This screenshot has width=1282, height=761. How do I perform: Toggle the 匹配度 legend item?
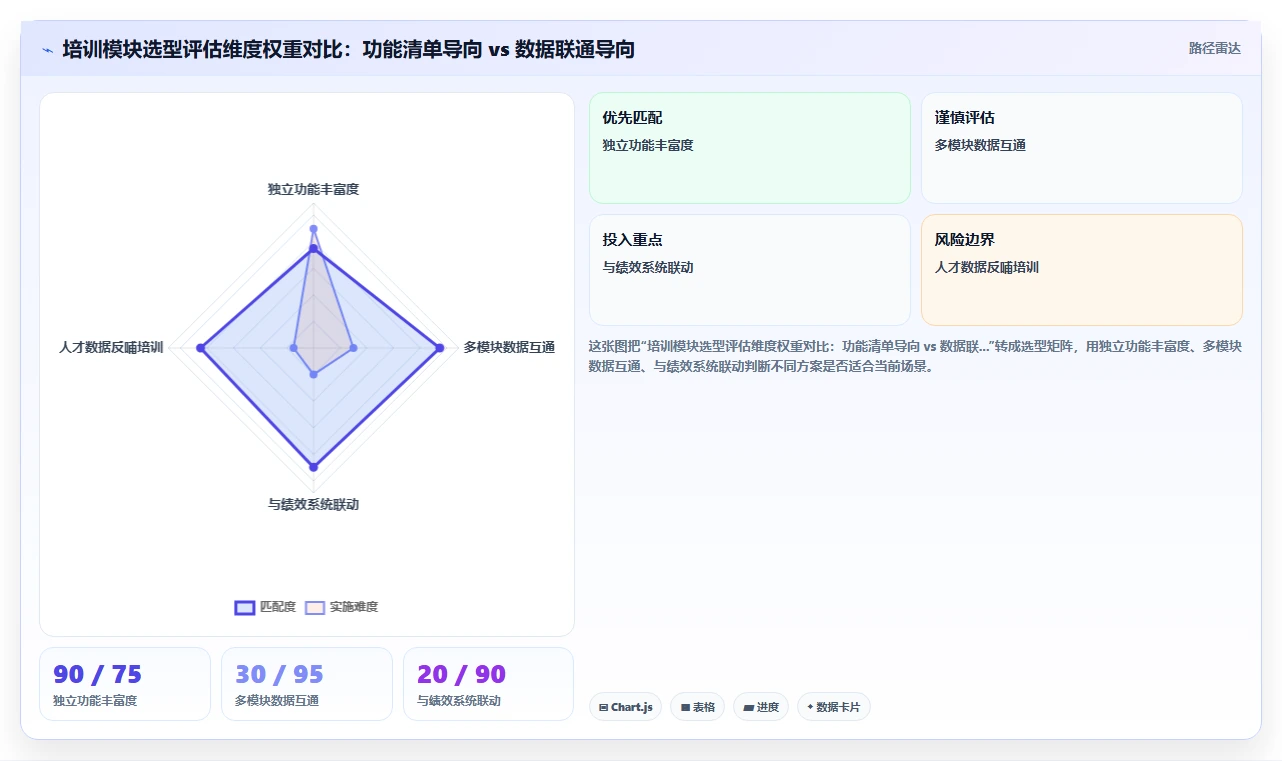[265, 607]
